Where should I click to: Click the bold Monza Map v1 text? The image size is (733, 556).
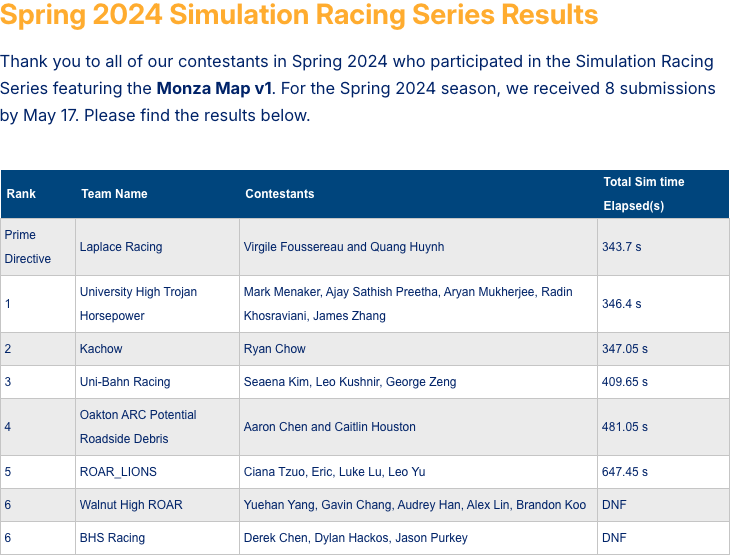pos(214,88)
